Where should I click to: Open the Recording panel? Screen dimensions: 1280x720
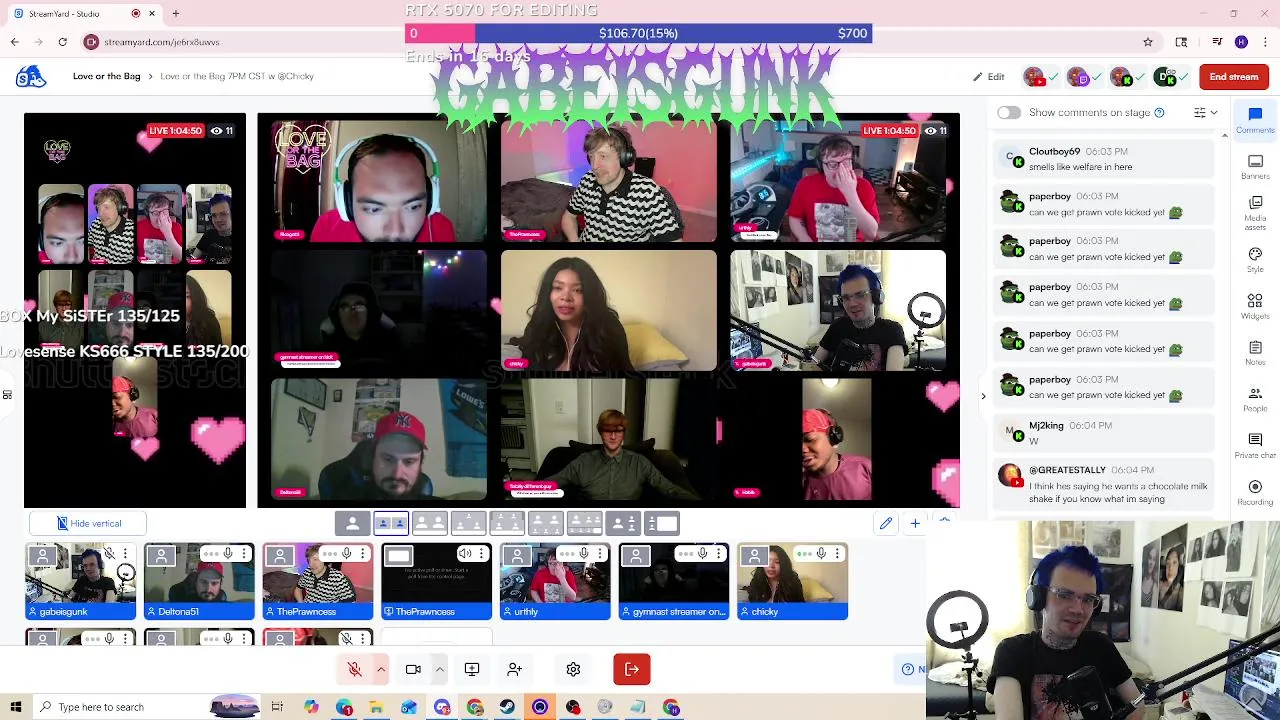[1255, 492]
